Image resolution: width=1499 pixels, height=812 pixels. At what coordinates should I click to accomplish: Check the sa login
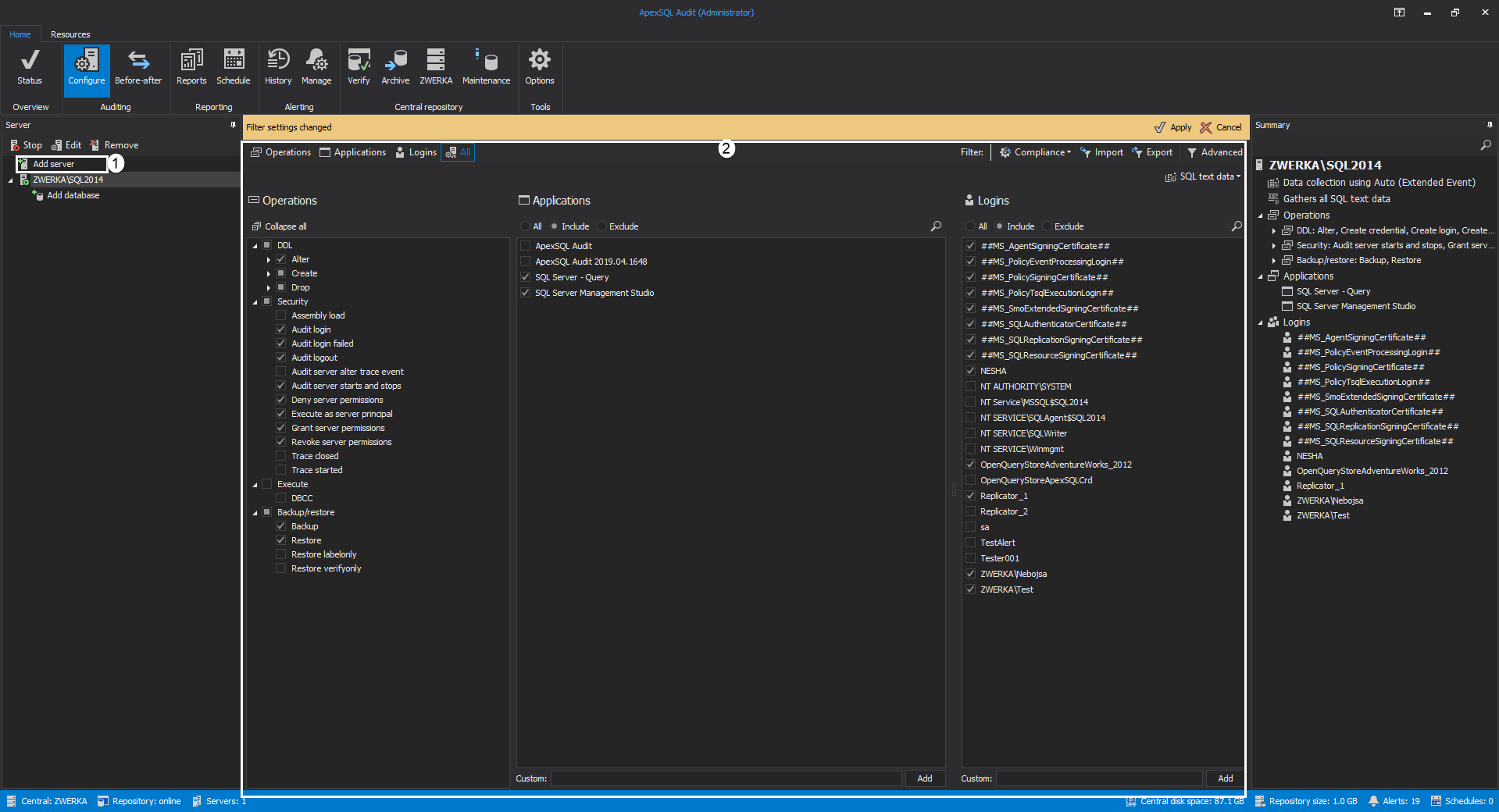971,527
